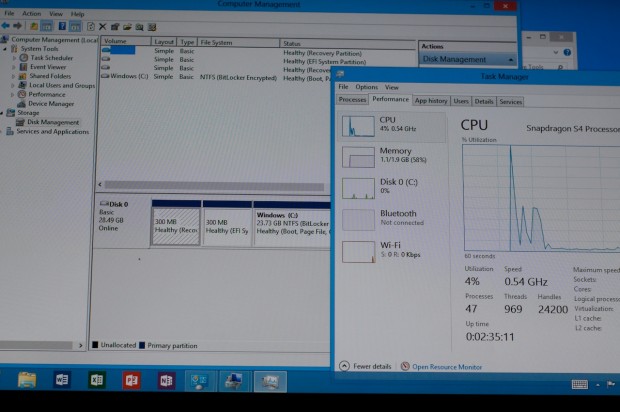The width and height of the screenshot is (620, 412).
Task: Switch to the Users tab
Action: pos(461,101)
